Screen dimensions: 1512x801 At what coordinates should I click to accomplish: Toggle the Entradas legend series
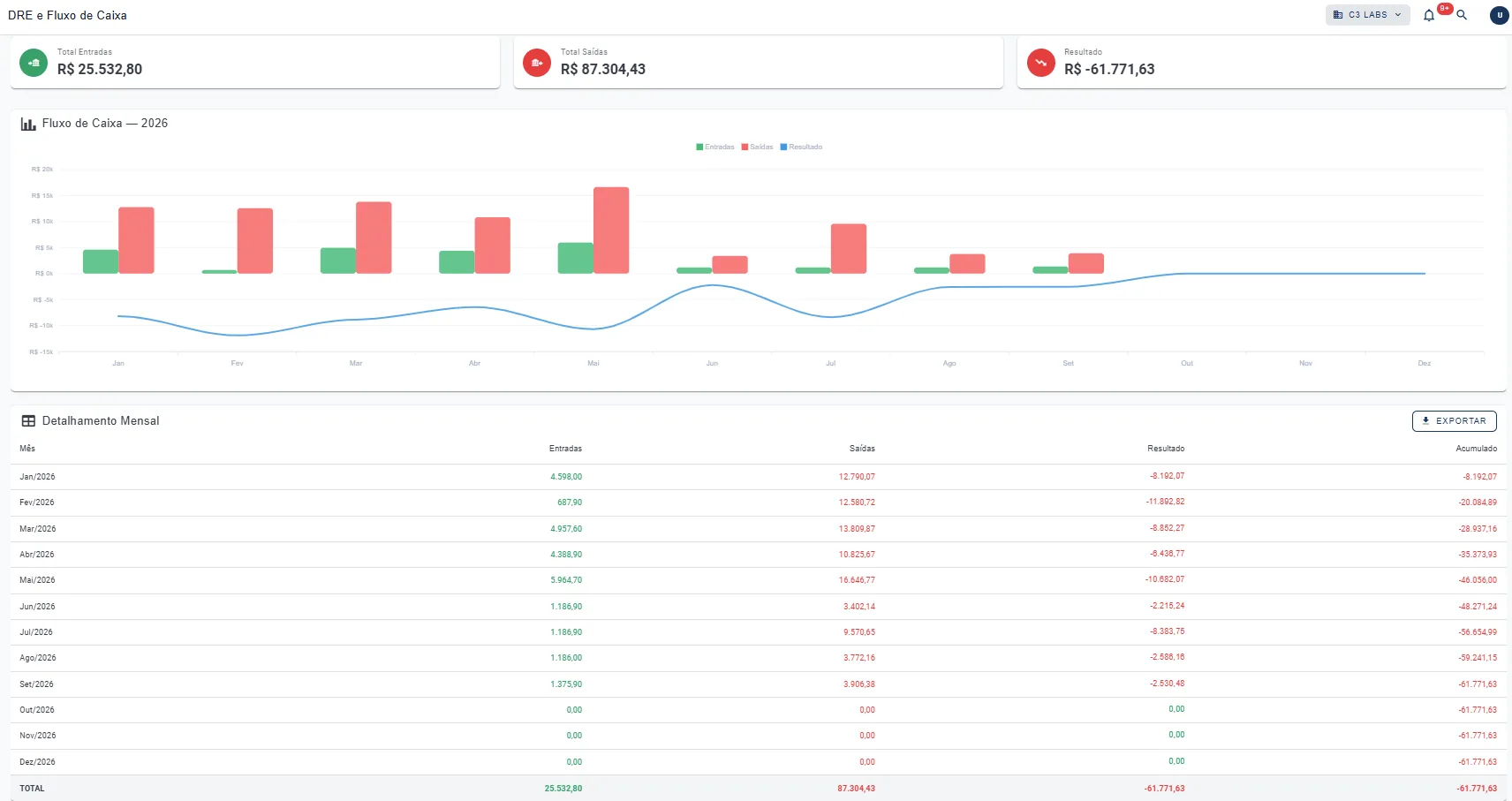(715, 147)
